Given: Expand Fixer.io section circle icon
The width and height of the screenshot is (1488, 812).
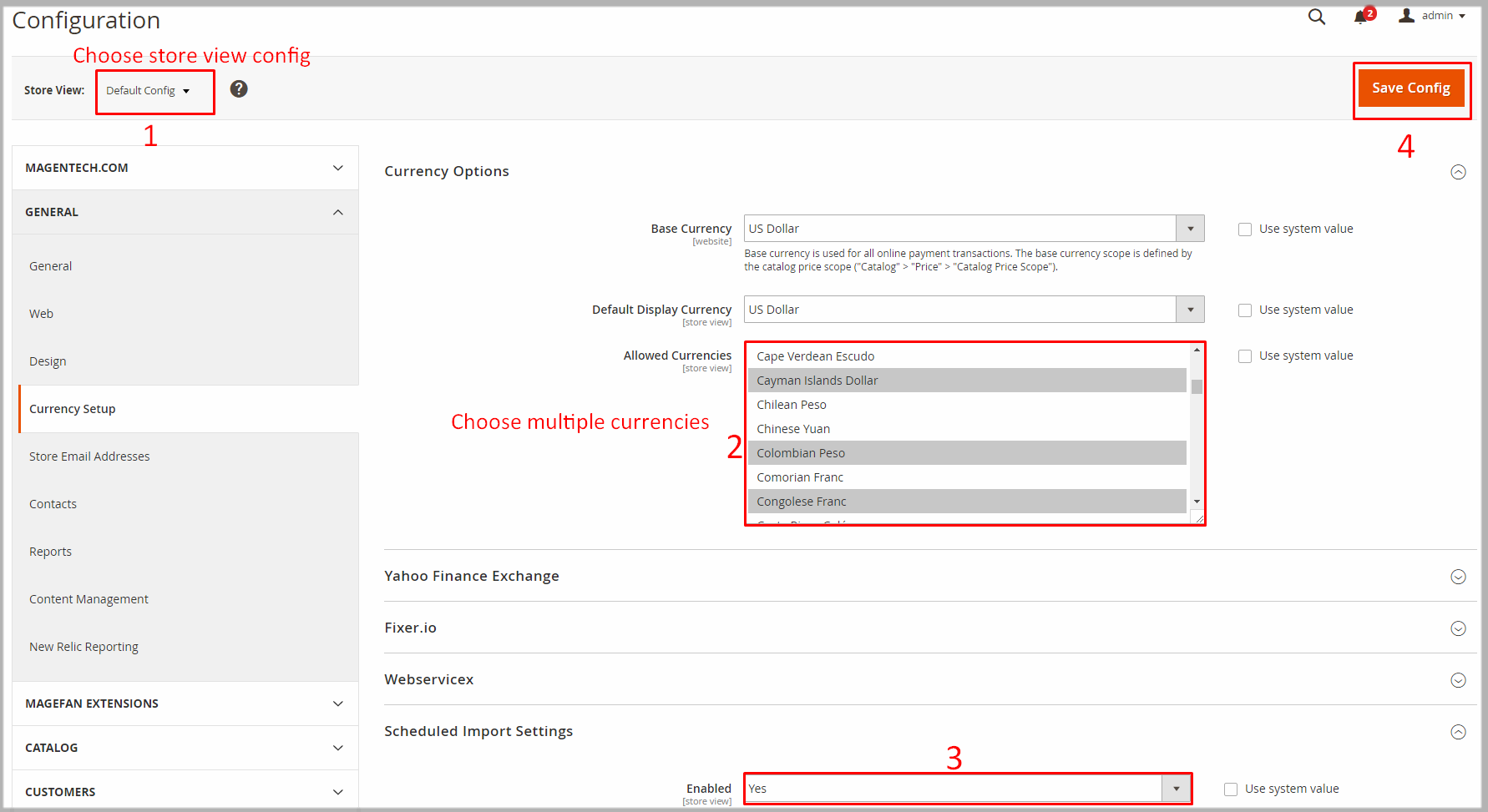Looking at the screenshot, I should pyautogui.click(x=1458, y=628).
